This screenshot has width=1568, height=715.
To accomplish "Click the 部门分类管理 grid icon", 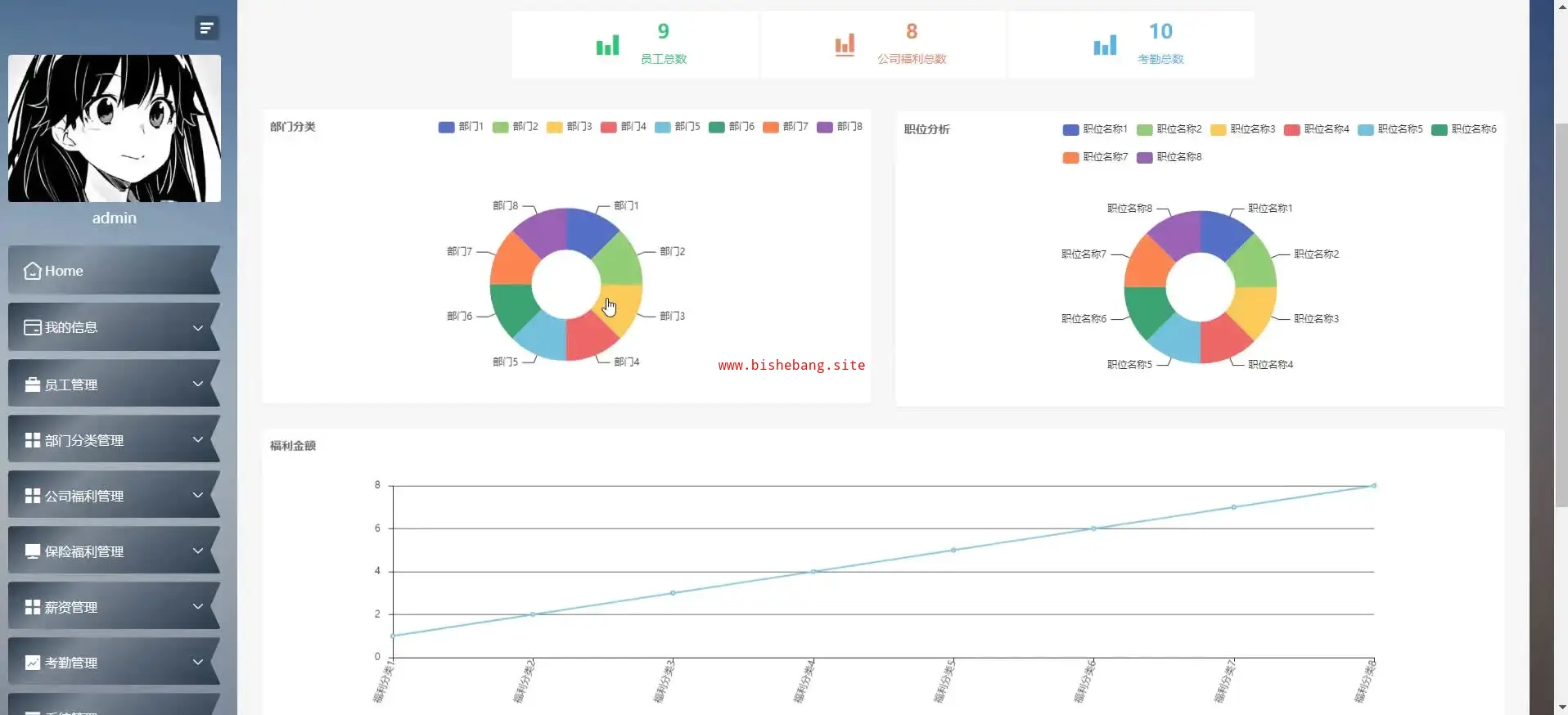I will coord(33,440).
